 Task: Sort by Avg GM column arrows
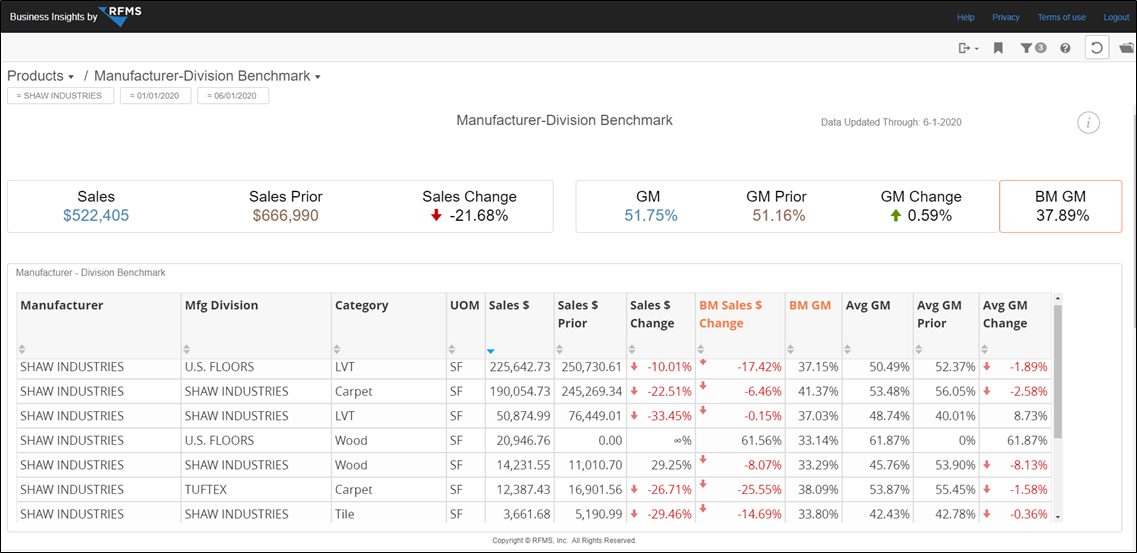[x=849, y=349]
